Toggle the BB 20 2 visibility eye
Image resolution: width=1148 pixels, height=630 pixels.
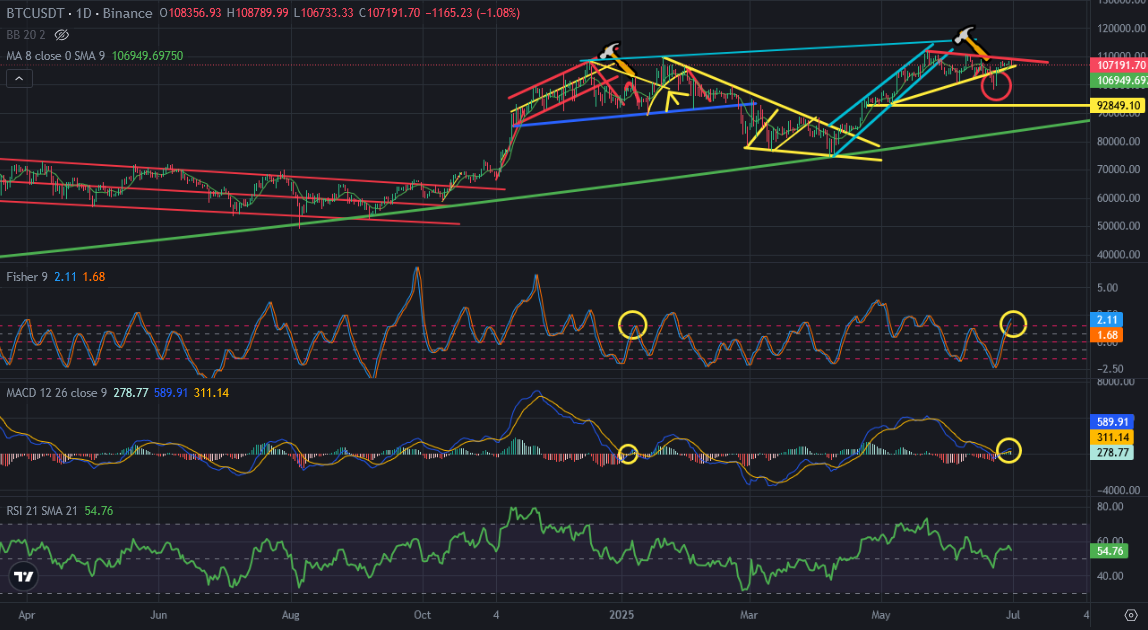click(62, 34)
